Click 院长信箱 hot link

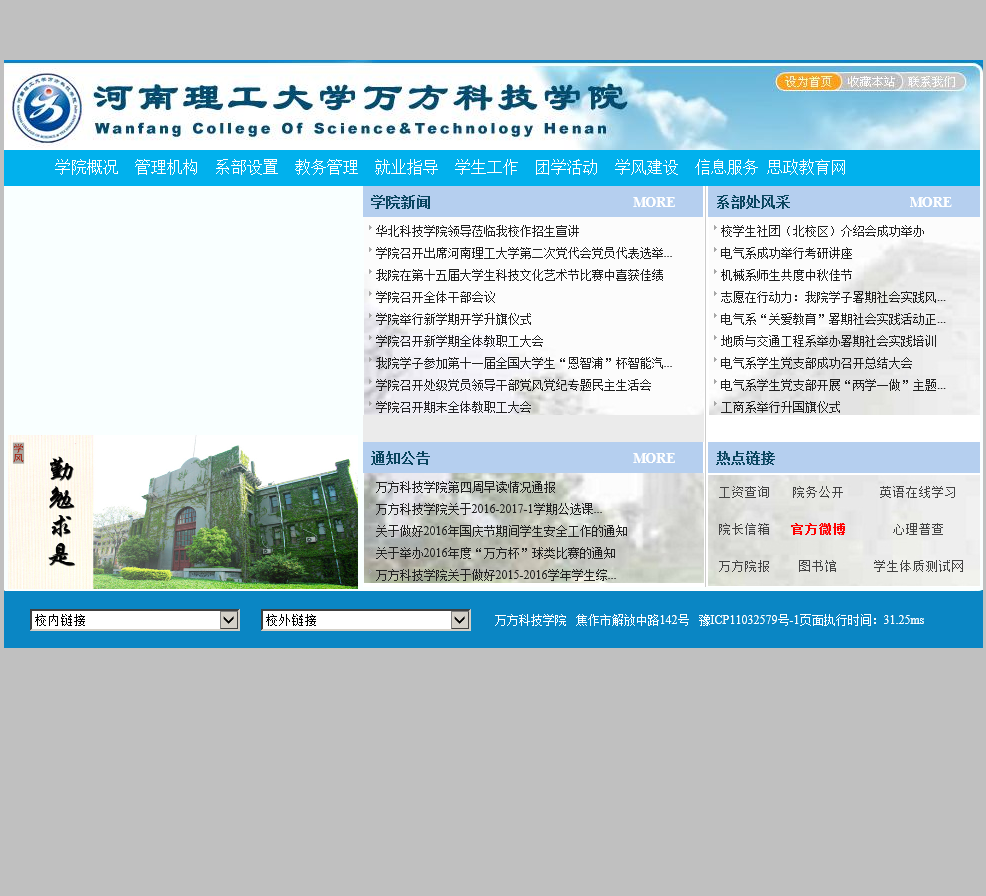(x=744, y=529)
